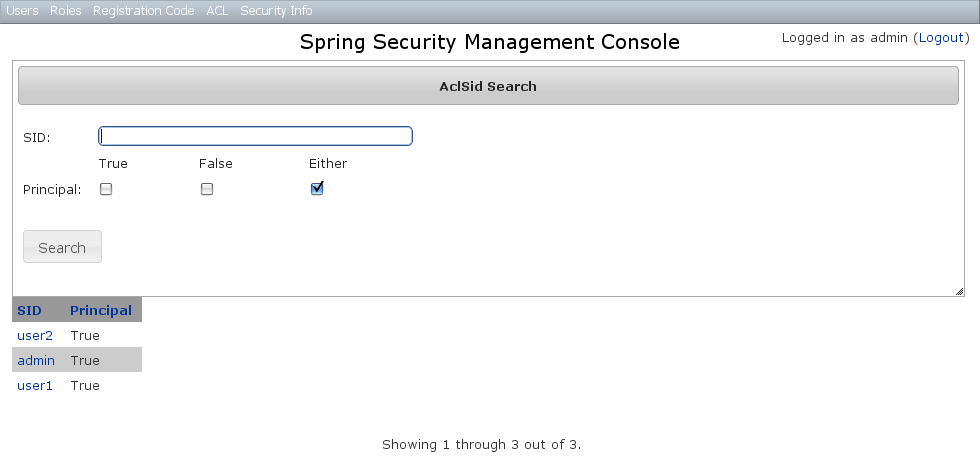Open the Users menu
The height and width of the screenshot is (464, 980).
pos(22,11)
